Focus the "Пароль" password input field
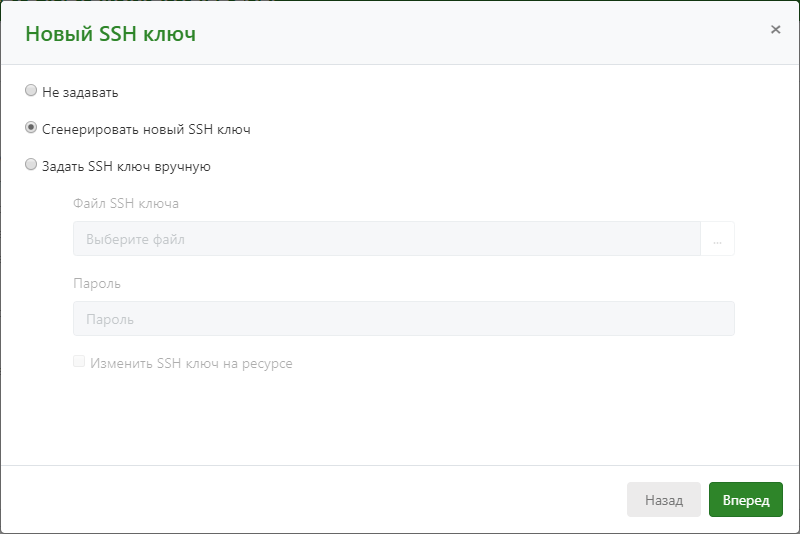 coord(403,319)
